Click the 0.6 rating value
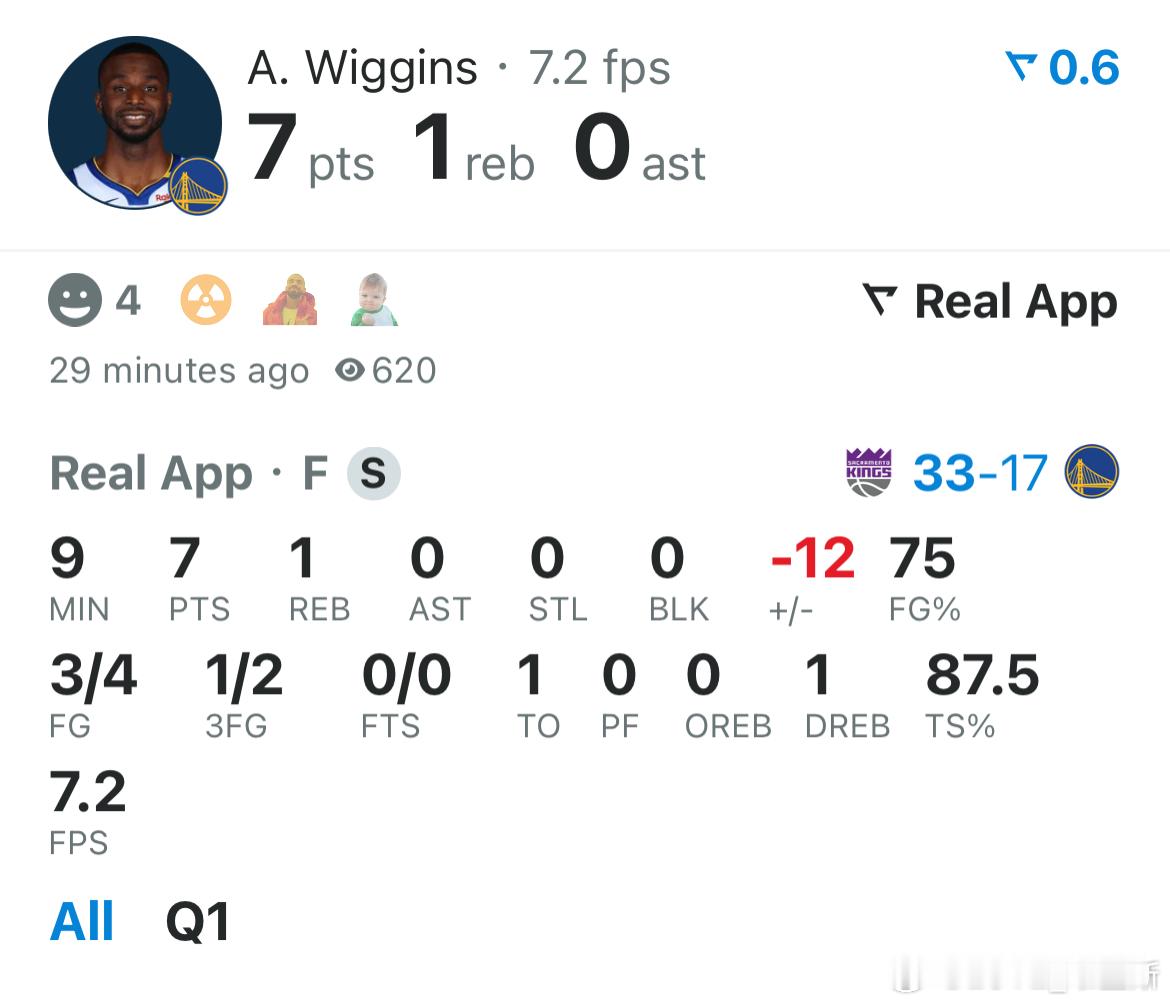The image size is (1170, 1005). tap(1084, 68)
